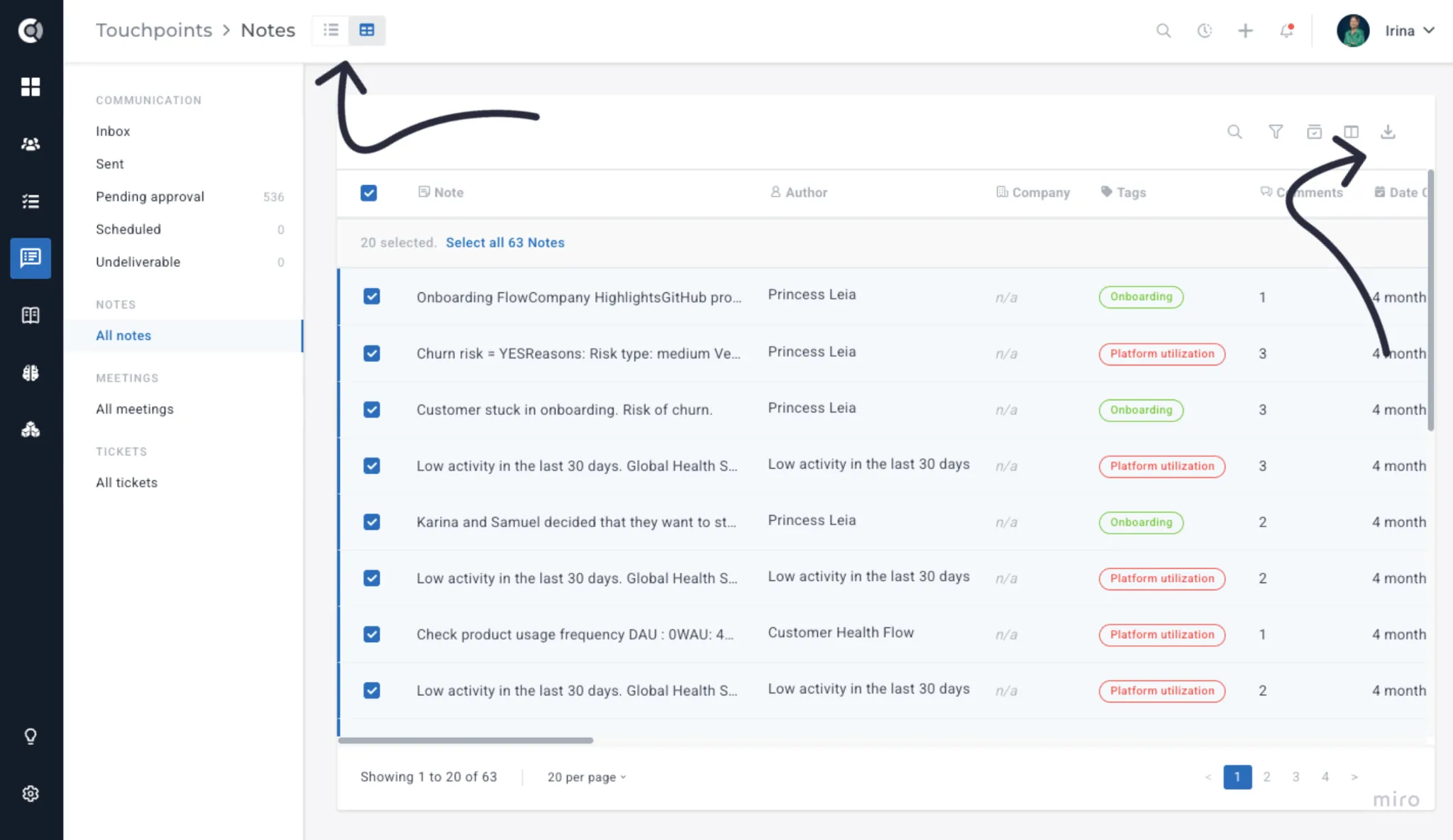Open the lightbulb ideas icon in sidebar

tap(31, 736)
